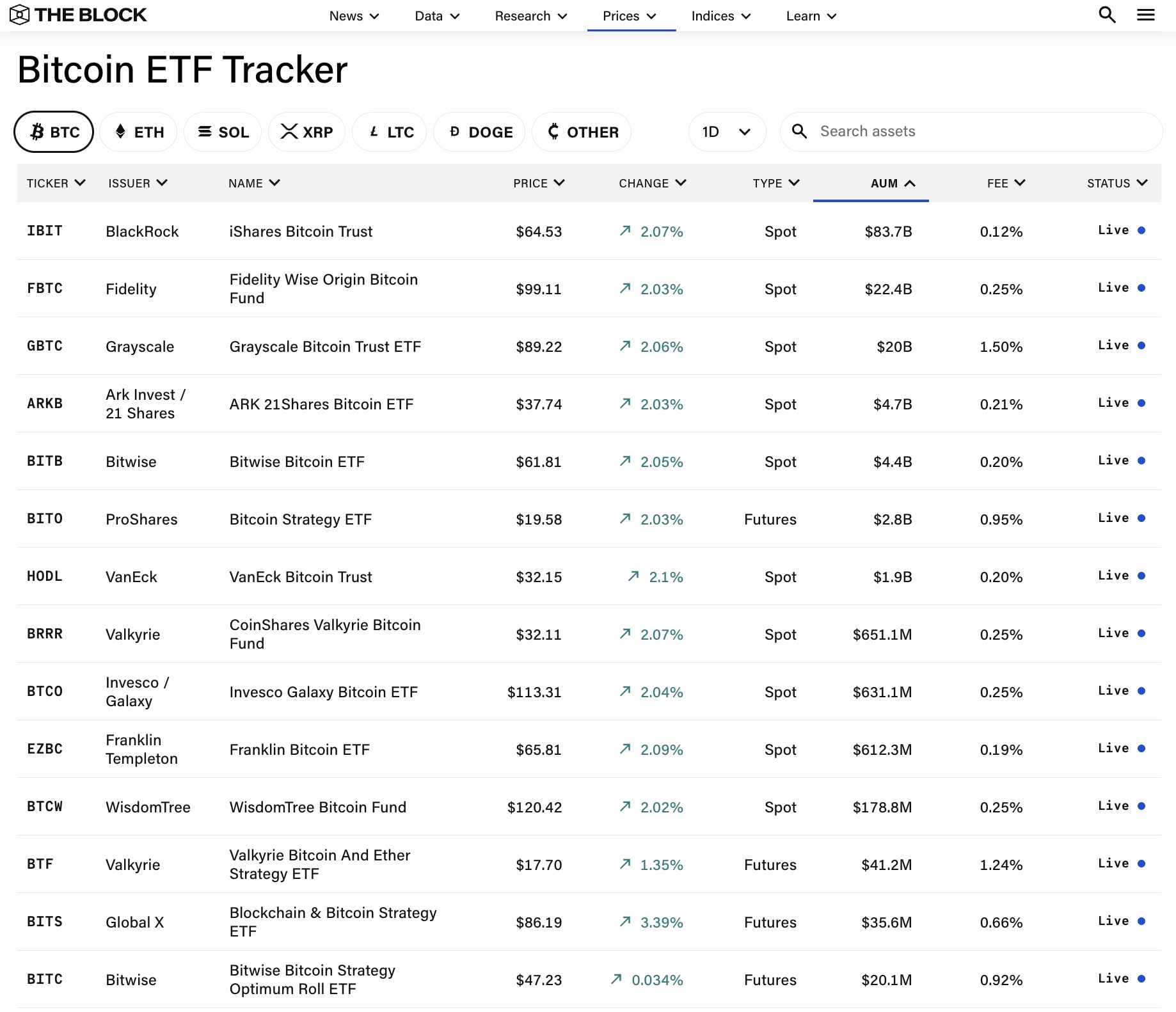
Task: Select the OTHER coins filter chip
Action: point(582,132)
